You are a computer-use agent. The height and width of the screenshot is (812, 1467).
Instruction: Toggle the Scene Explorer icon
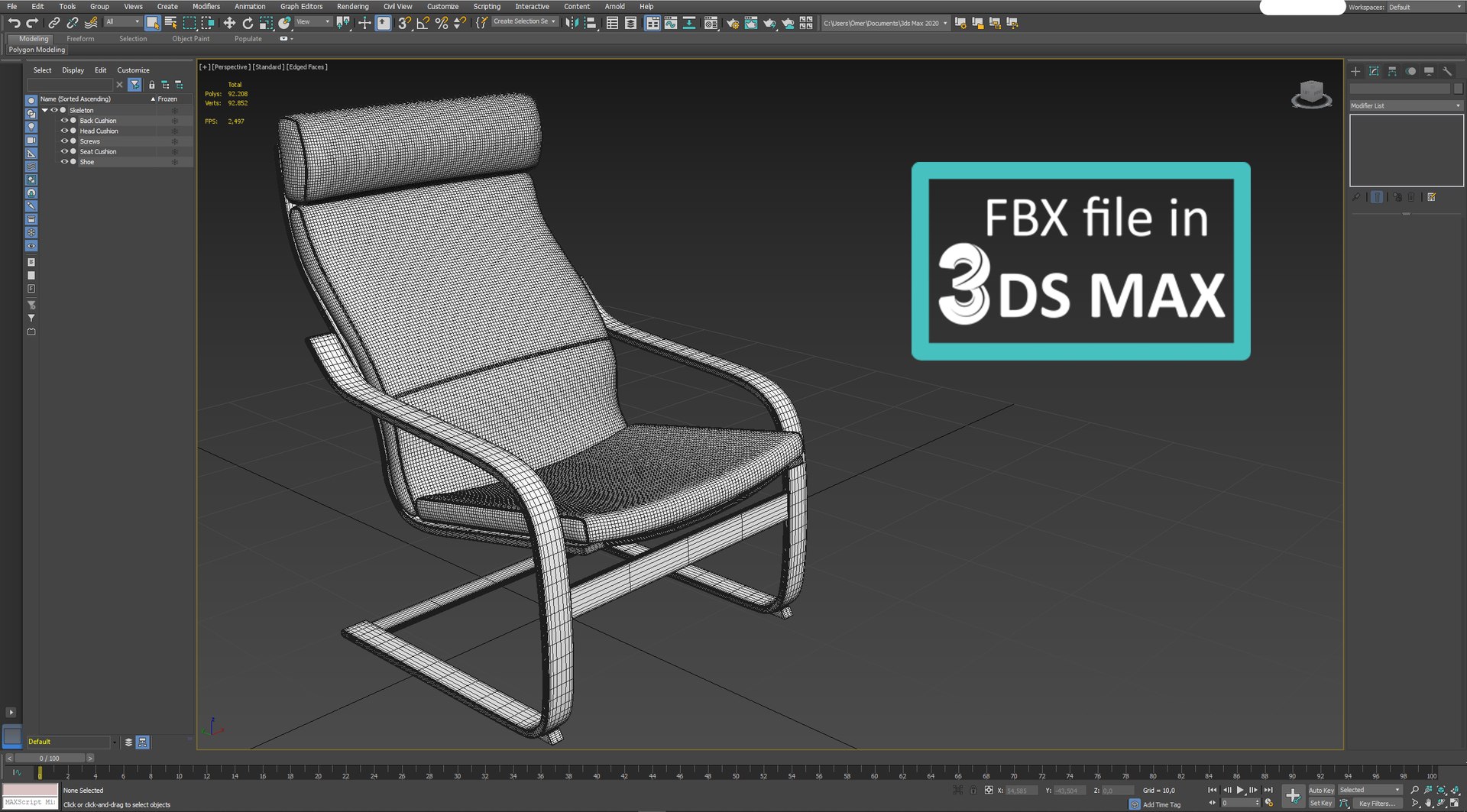[x=612, y=23]
